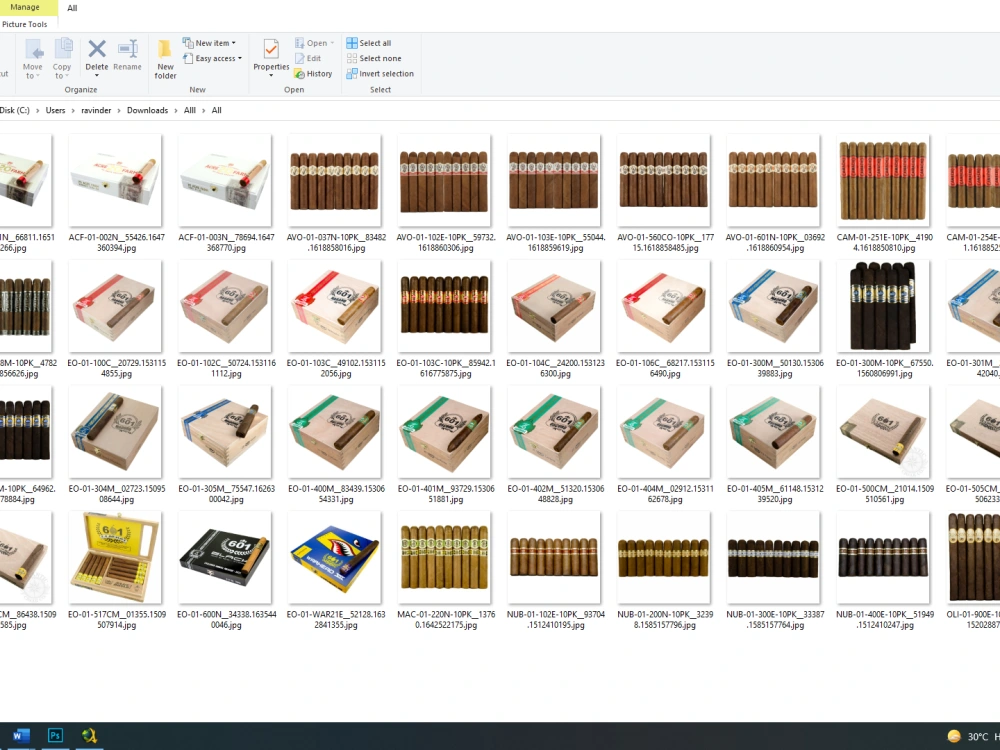Select AVO-01-037N-10PK thumbnail
Image resolution: width=1000 pixels, height=750 pixels.
[x=335, y=179]
